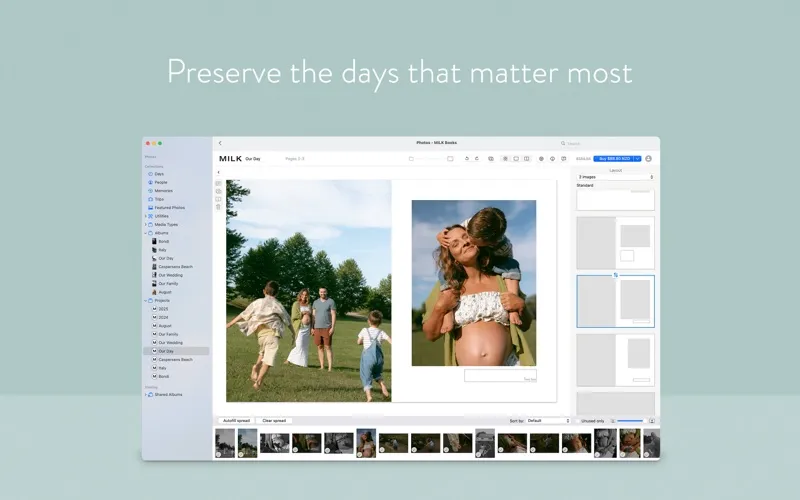The image size is (800, 500).
Task: Click the undo arrow in the toolbar
Action: coord(466,159)
